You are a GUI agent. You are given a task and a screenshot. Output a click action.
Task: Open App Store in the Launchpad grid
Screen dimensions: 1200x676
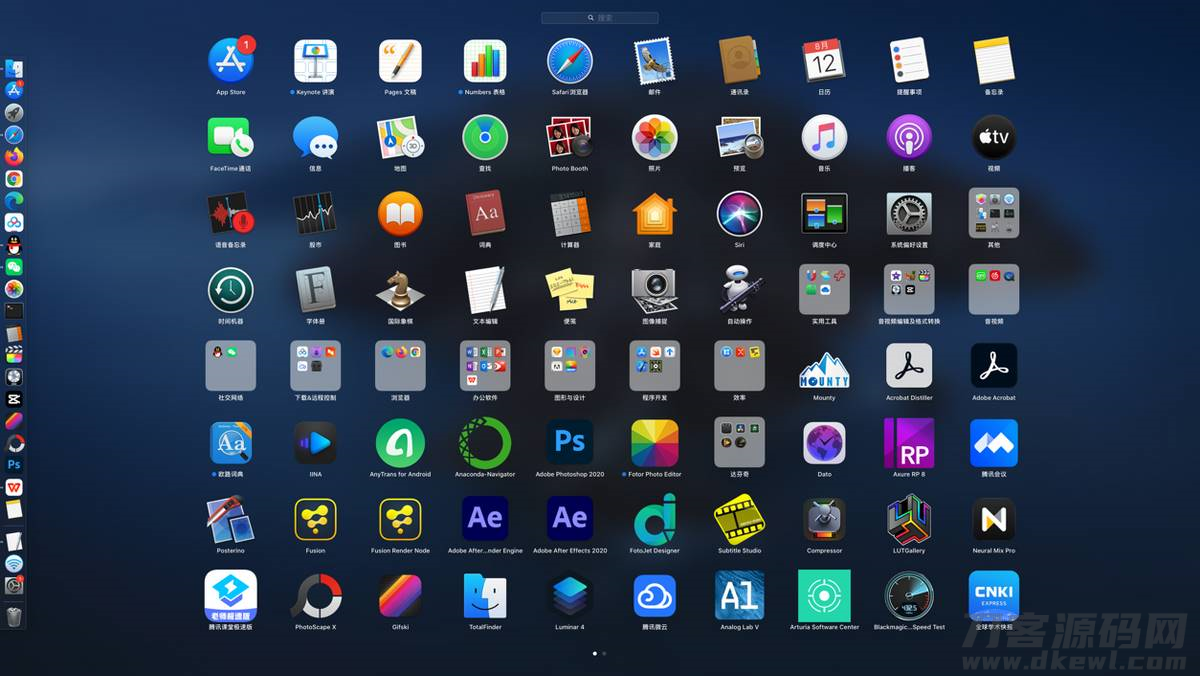point(230,61)
